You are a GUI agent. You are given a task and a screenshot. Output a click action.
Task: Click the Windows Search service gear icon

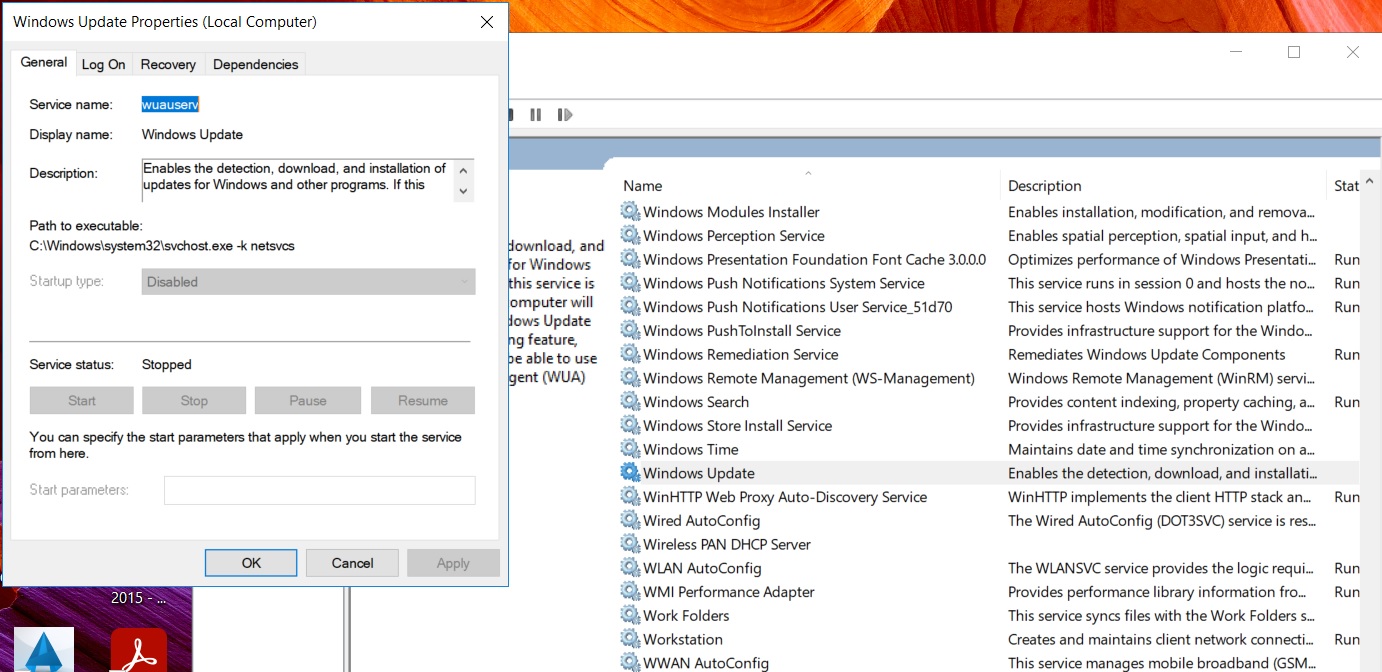pyautogui.click(x=630, y=402)
